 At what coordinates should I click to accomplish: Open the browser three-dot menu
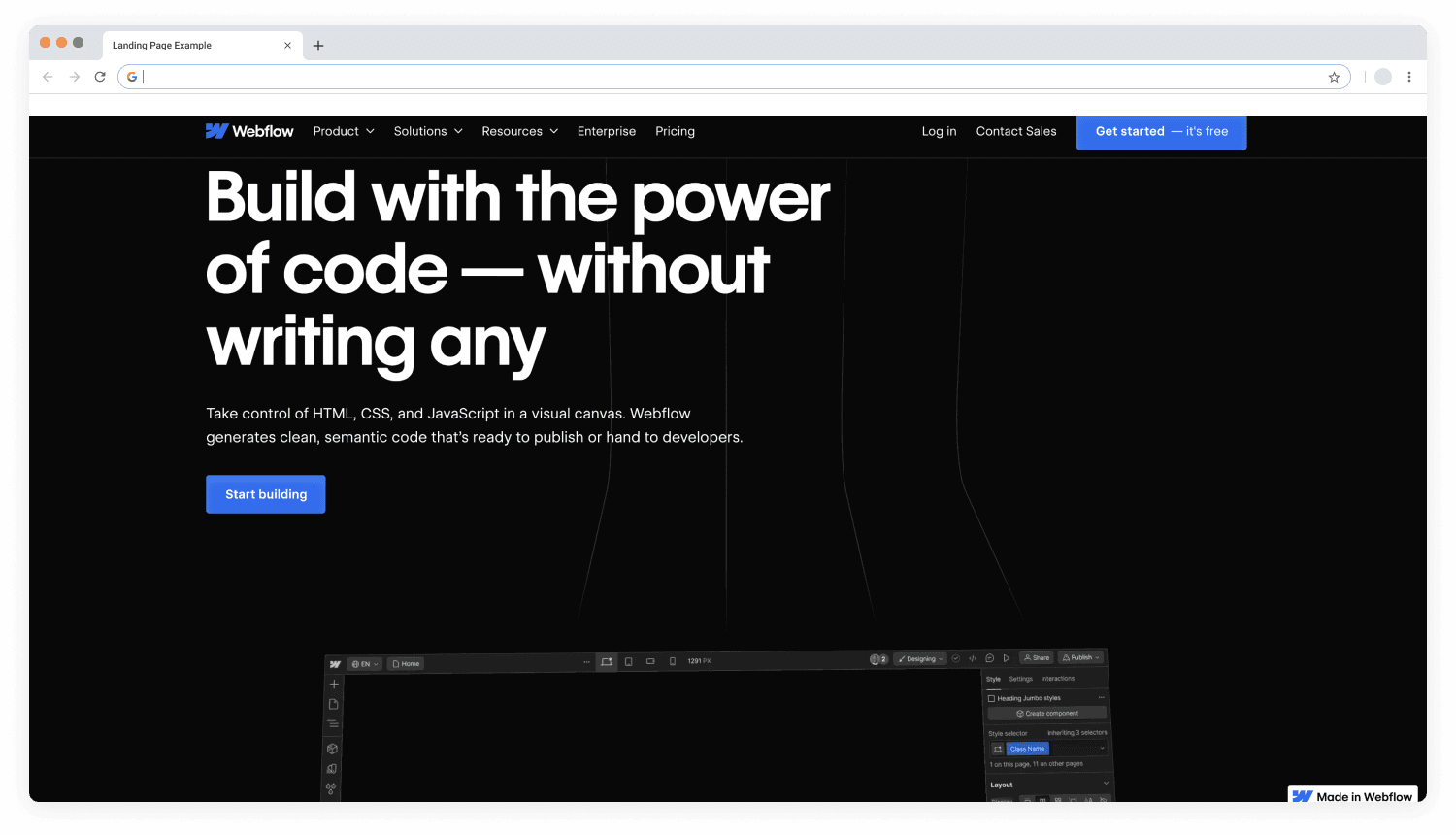[1409, 77]
